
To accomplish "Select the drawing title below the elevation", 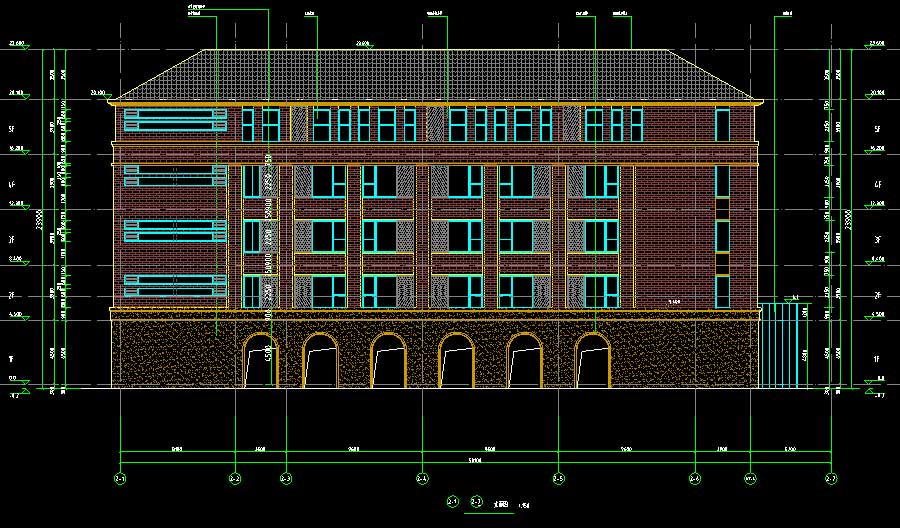I will point(488,502).
